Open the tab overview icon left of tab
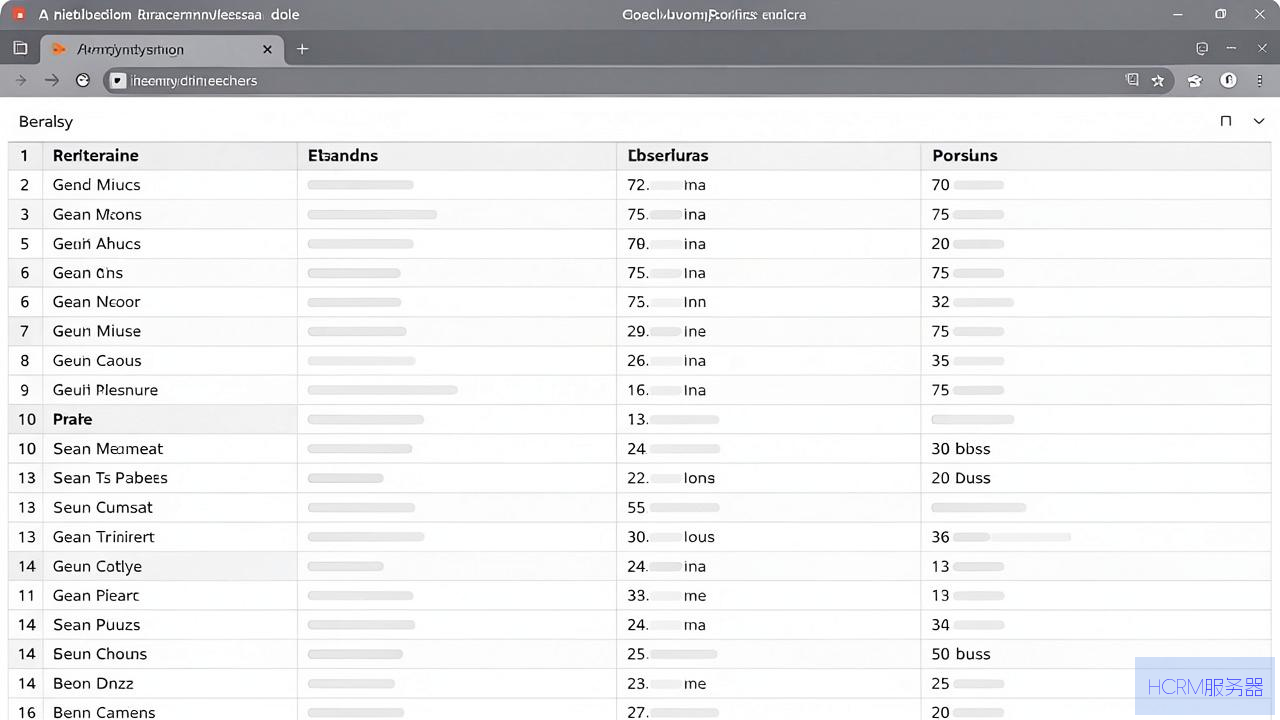The height and width of the screenshot is (720, 1280). 20,48
